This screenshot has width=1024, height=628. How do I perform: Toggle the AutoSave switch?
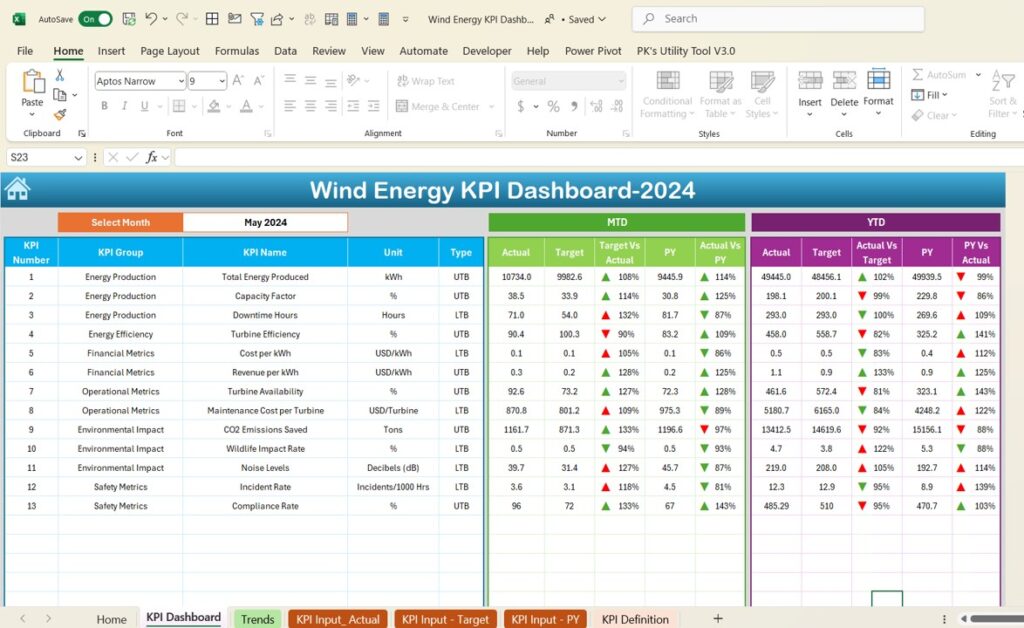point(95,19)
